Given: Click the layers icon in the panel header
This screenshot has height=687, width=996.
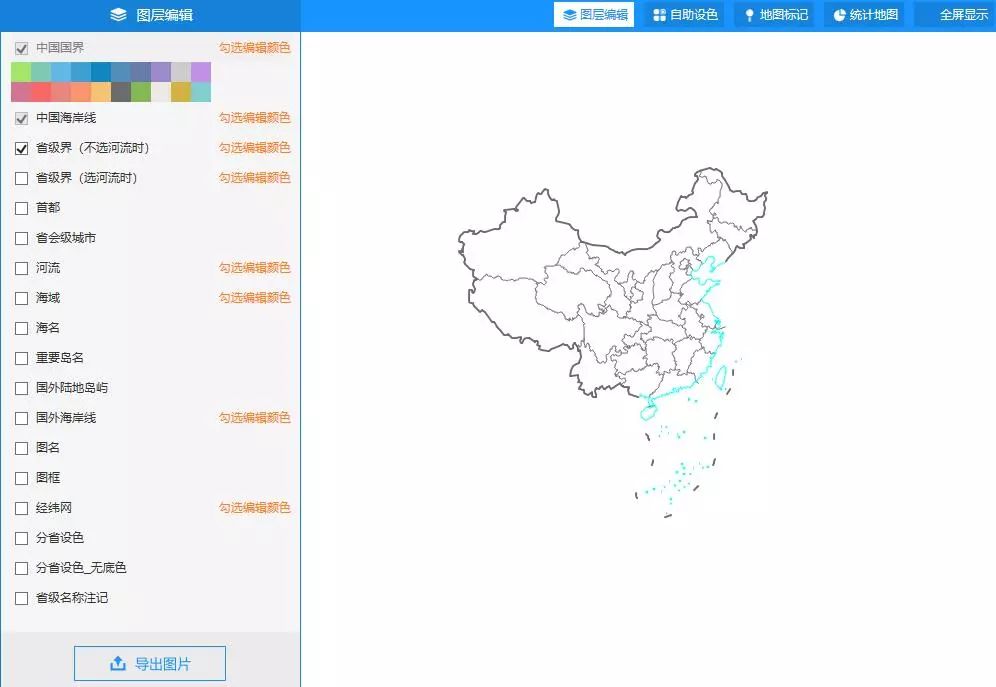Looking at the screenshot, I should [118, 15].
